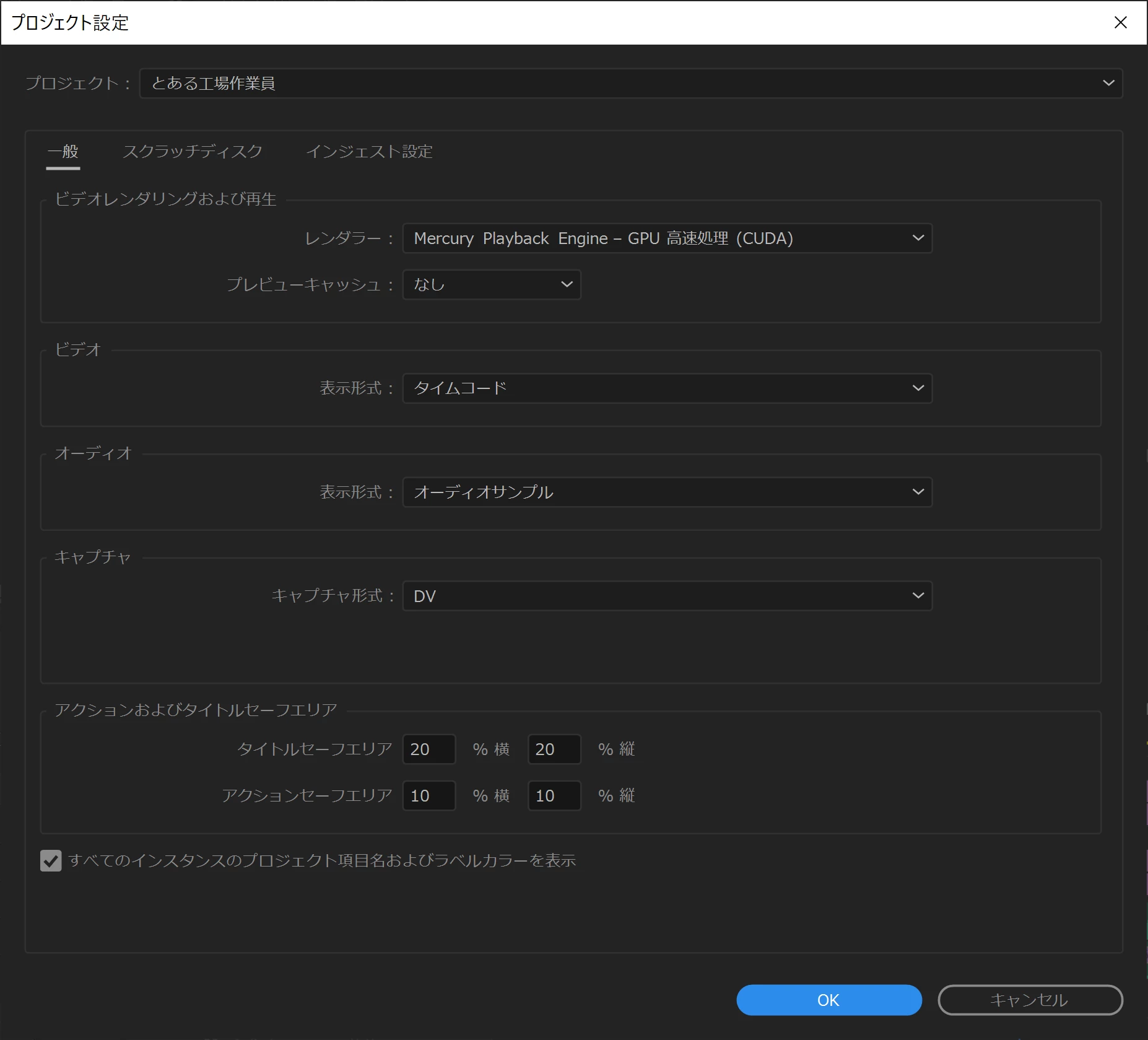Confirm settings with the OK button
This screenshot has width=1148, height=1040.
[829, 1000]
